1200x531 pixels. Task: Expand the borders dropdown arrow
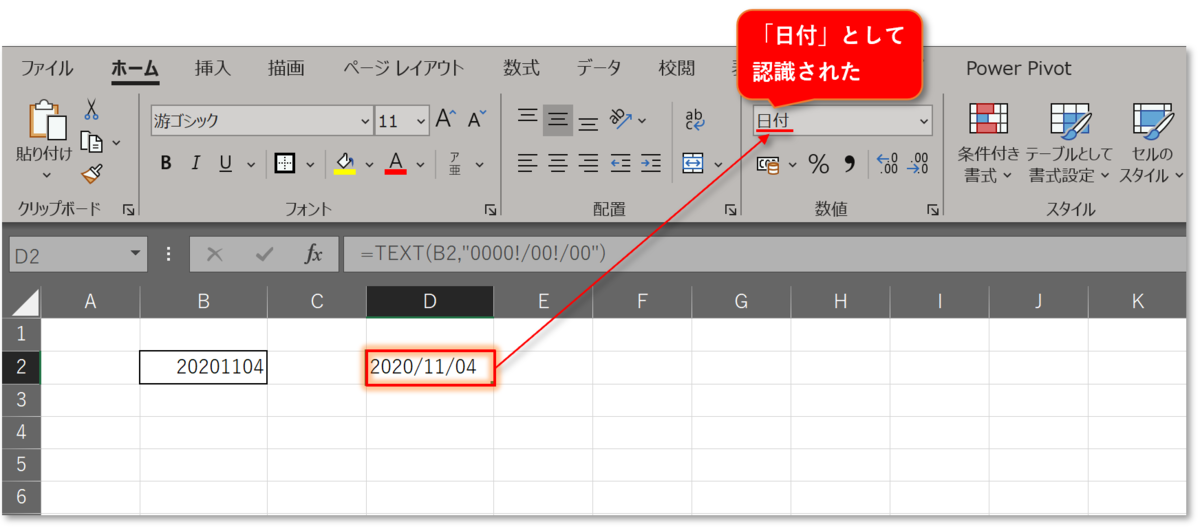point(310,163)
